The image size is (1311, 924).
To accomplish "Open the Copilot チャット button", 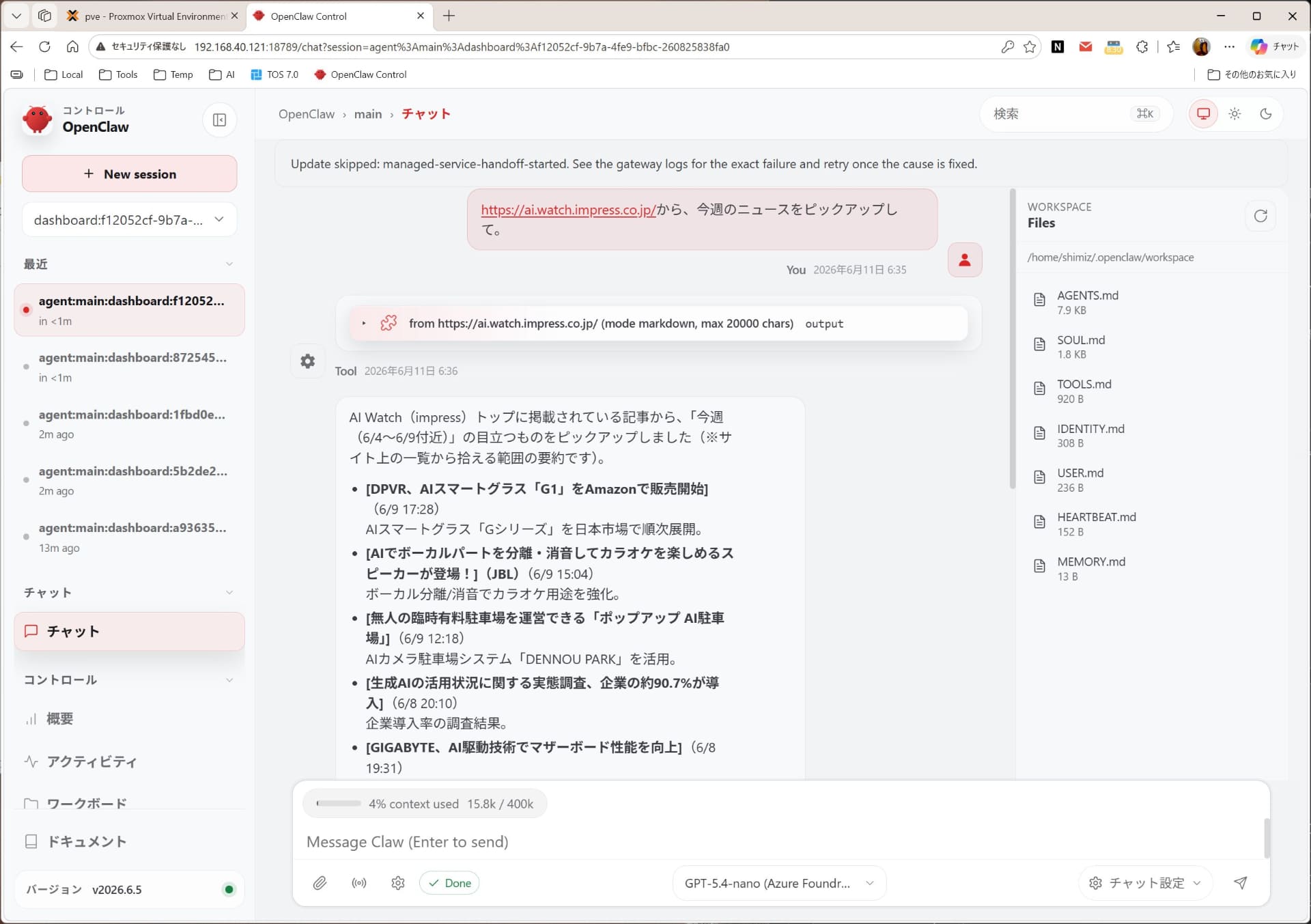I will point(1275,46).
